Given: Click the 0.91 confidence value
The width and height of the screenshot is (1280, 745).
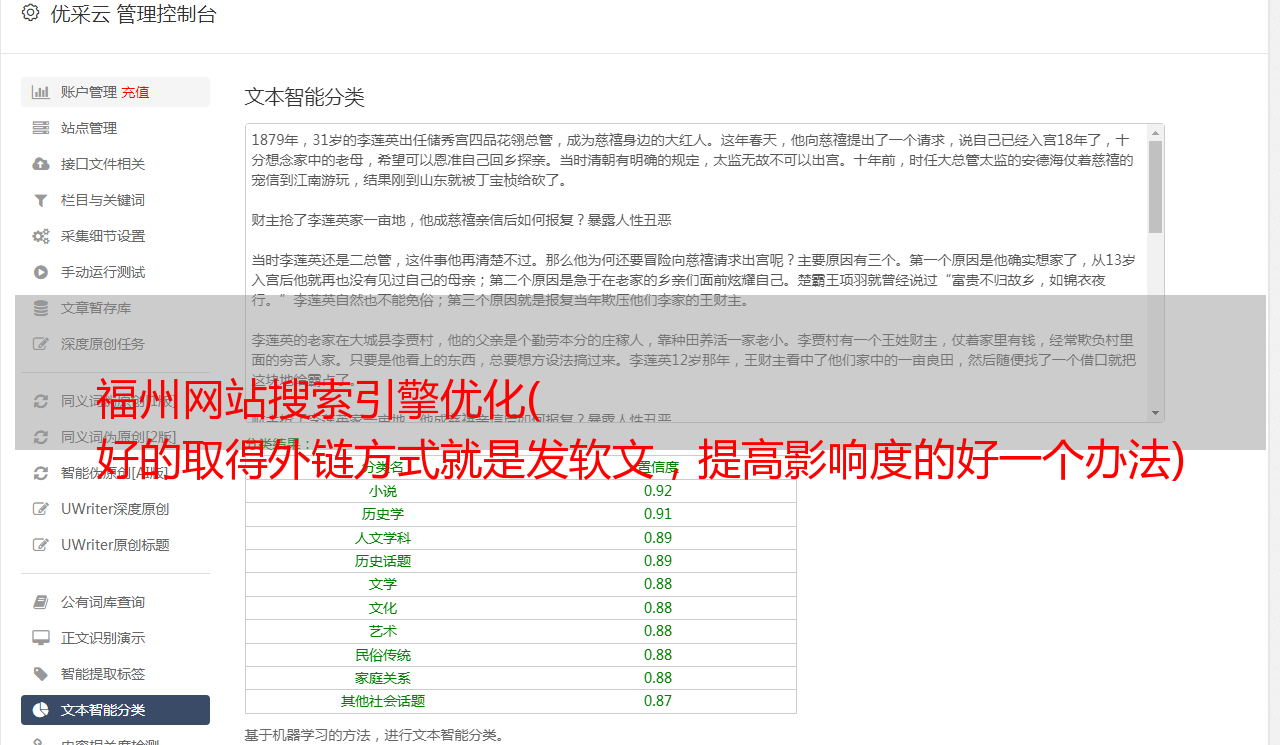Looking at the screenshot, I should 658,514.
